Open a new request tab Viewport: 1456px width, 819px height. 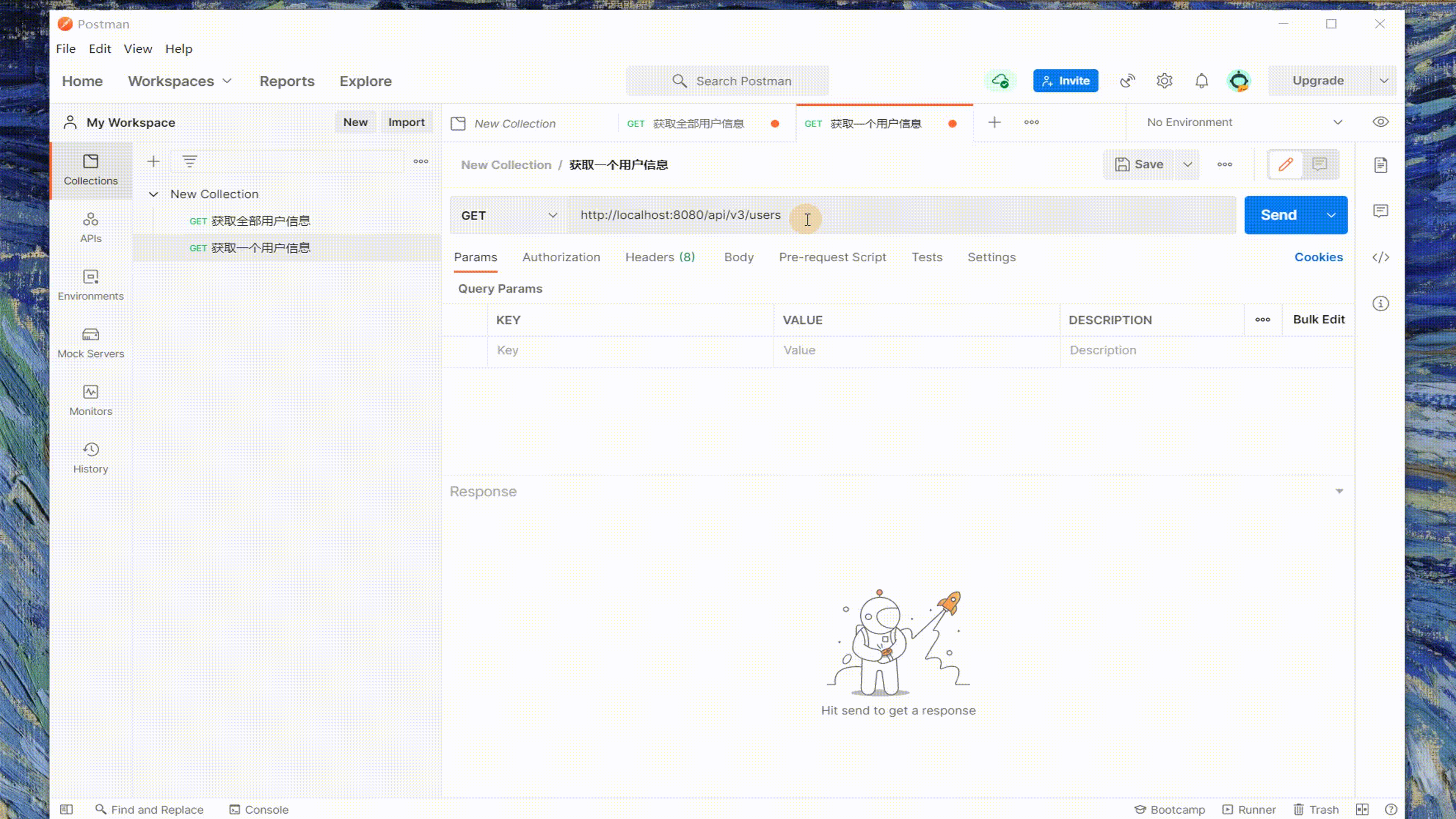coord(995,122)
